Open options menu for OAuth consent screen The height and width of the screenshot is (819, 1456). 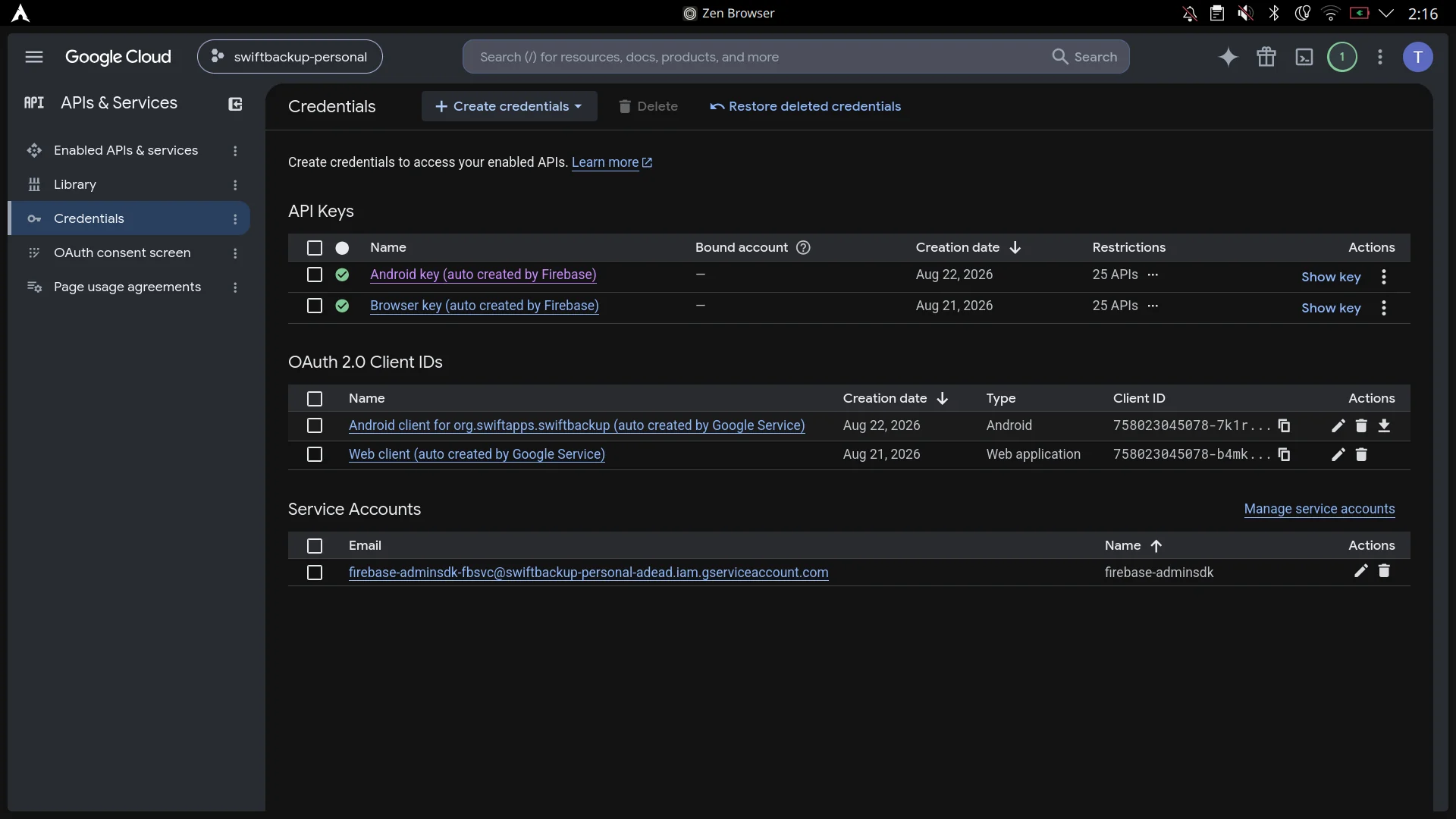point(235,253)
